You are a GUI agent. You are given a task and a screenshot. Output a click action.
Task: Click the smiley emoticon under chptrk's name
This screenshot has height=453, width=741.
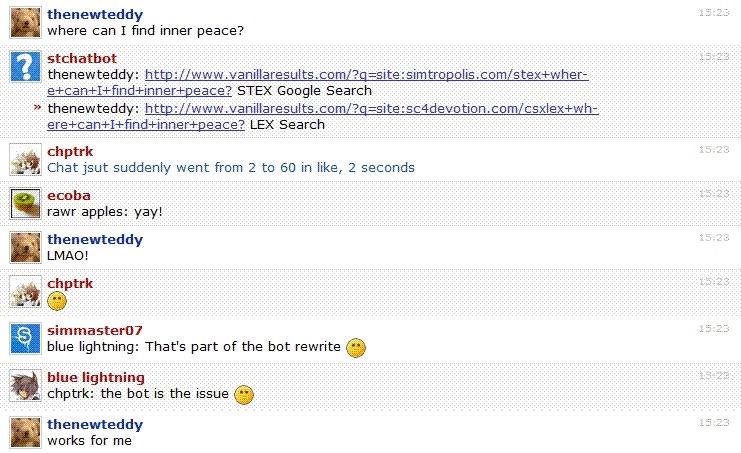point(57,301)
